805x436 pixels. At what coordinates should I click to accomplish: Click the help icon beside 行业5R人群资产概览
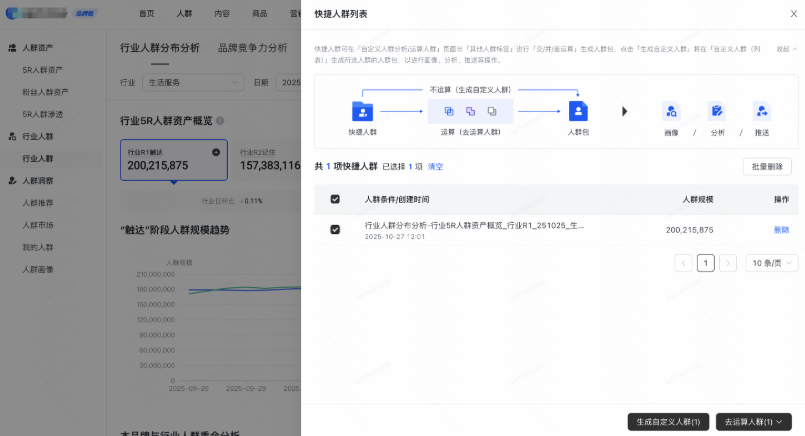(220, 121)
